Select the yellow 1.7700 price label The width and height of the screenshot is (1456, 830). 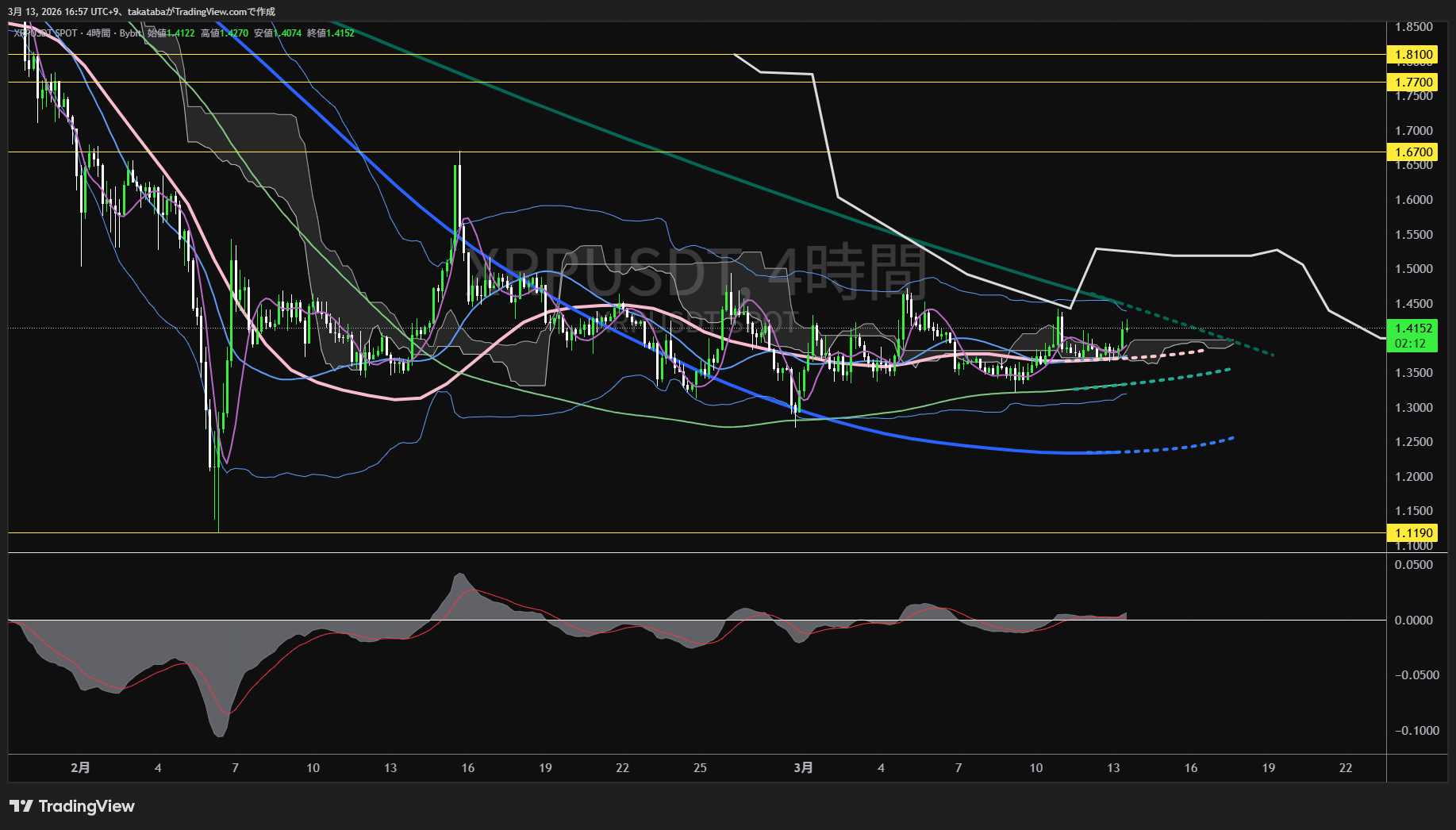pyautogui.click(x=1413, y=83)
